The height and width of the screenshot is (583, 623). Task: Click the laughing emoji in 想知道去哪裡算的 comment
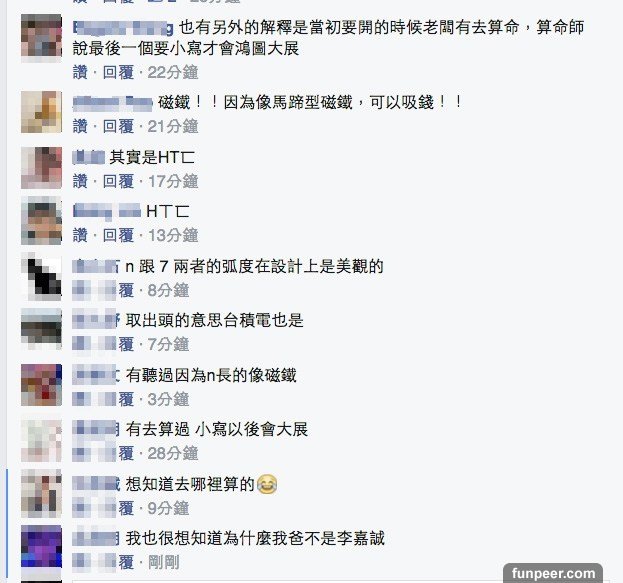click(x=267, y=484)
